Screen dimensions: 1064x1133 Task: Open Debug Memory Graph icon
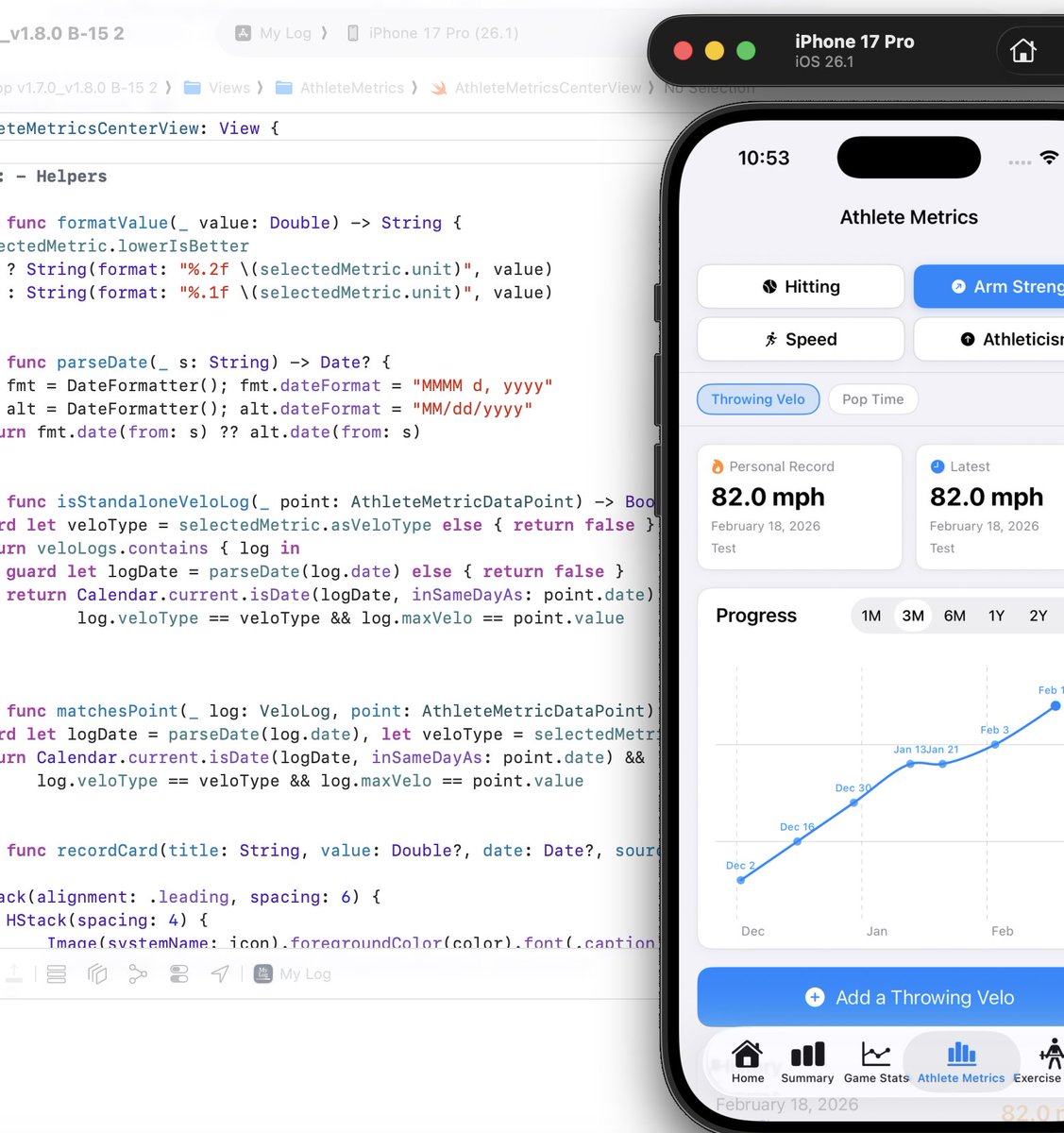[138, 973]
